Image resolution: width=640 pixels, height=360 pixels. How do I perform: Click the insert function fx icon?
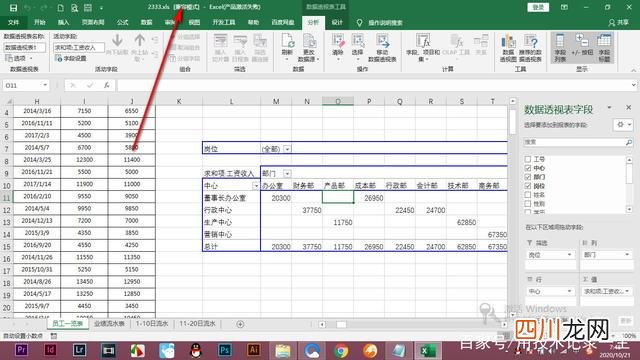pyautogui.click(x=107, y=85)
